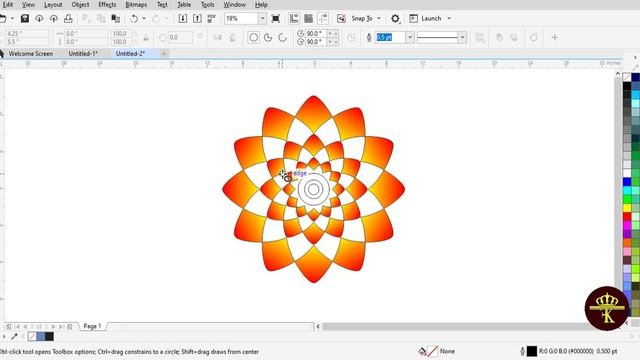Click the cloud upload icon

53,18
